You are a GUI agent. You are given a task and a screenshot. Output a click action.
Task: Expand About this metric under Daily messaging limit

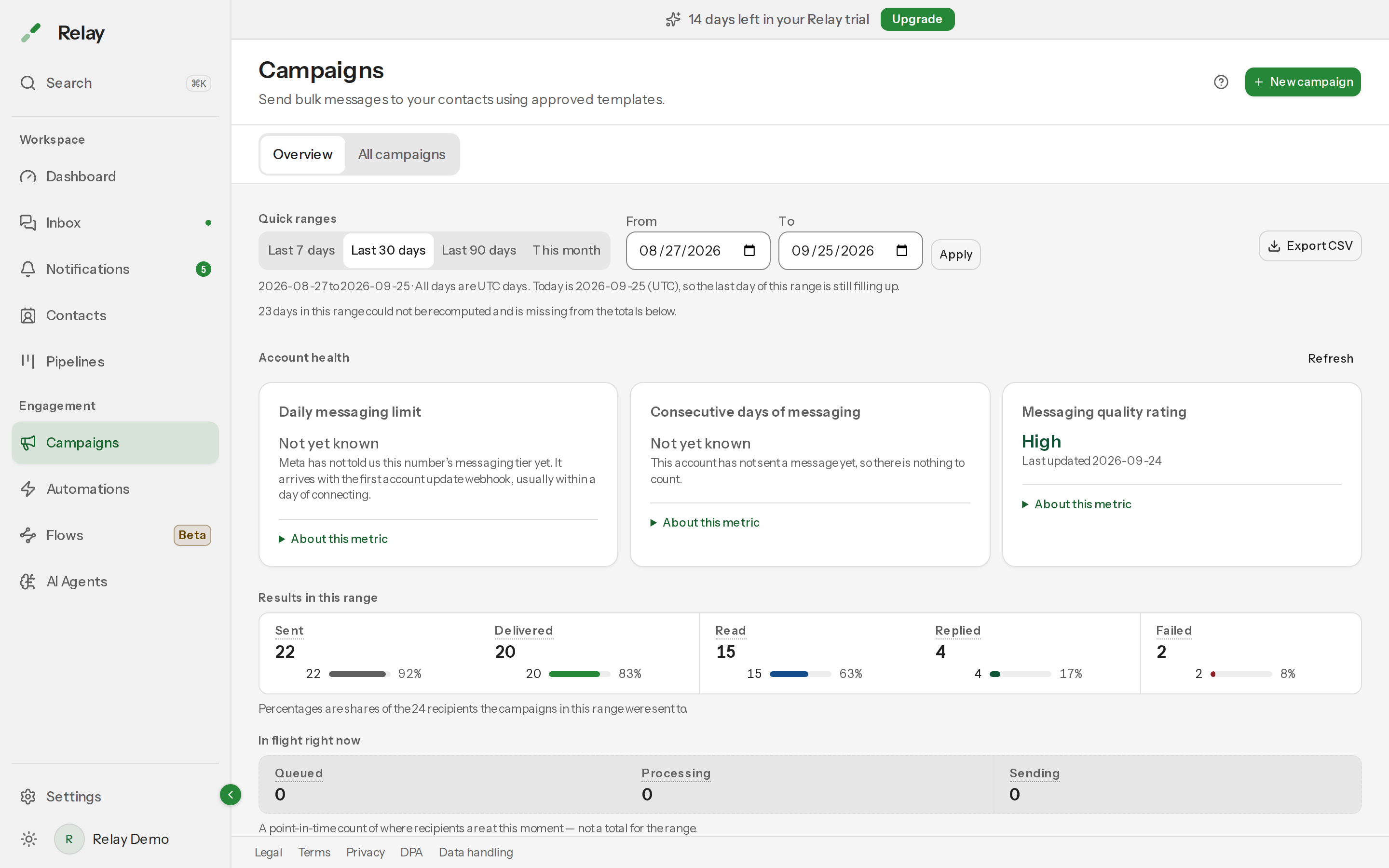(x=333, y=539)
